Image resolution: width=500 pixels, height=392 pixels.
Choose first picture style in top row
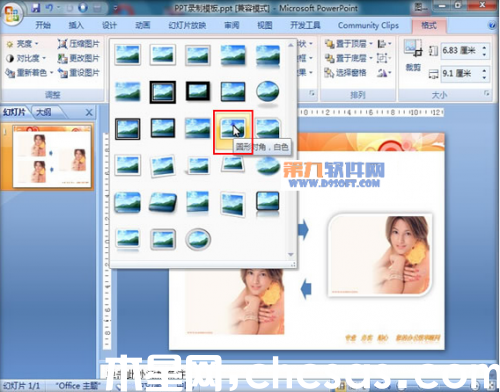tap(128, 55)
